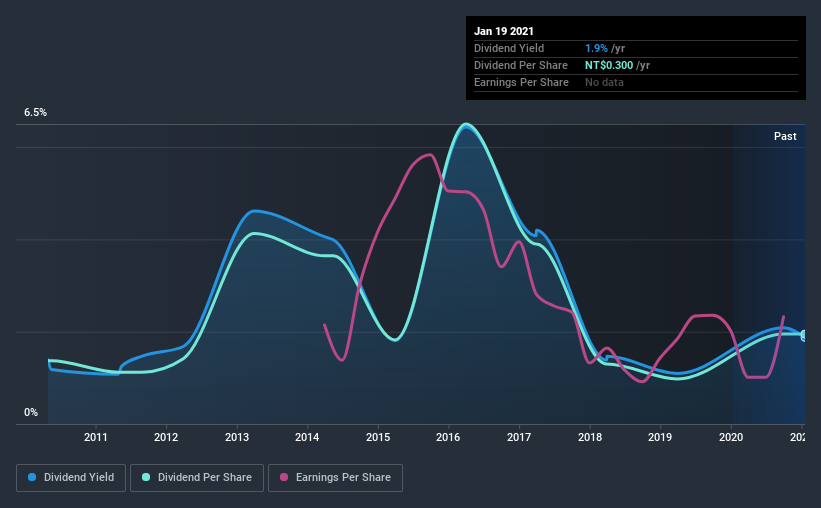This screenshot has height=508, width=821.
Task: Click the 2018 x-axis label
Action: click(590, 437)
